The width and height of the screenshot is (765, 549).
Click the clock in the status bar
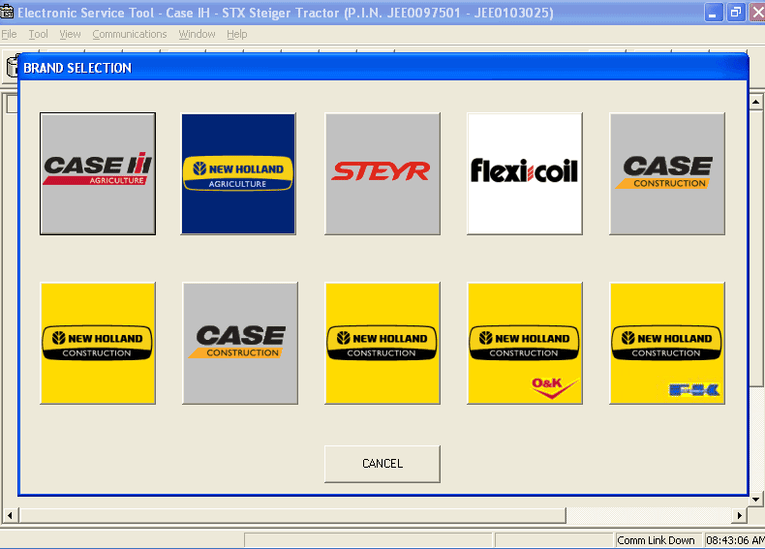tap(733, 541)
